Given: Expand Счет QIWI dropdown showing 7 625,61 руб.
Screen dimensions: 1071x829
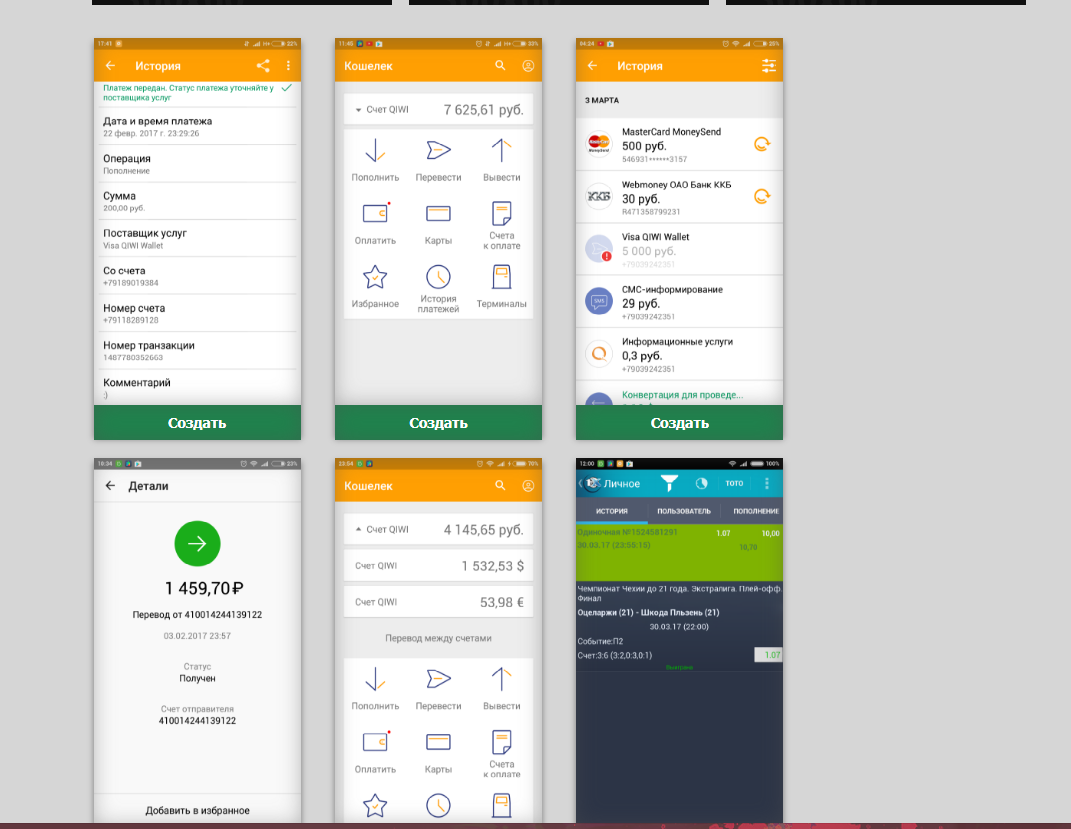Looking at the screenshot, I should pyautogui.click(x=439, y=109).
